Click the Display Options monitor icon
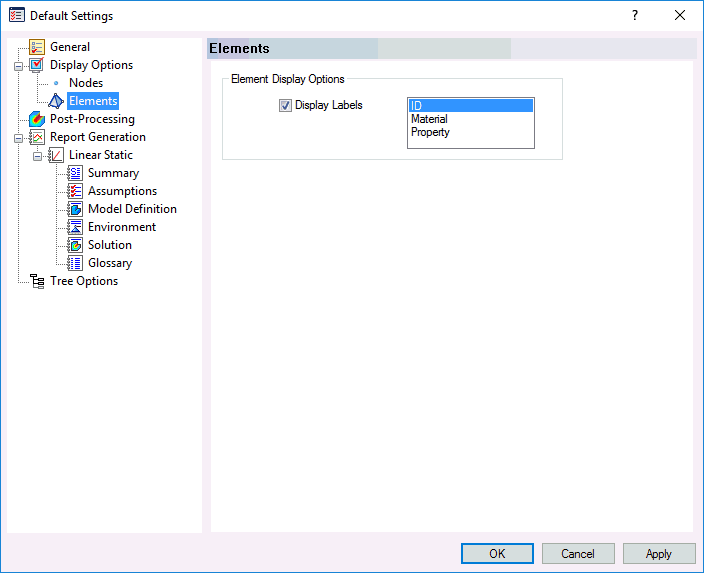The width and height of the screenshot is (704, 573). point(37,65)
